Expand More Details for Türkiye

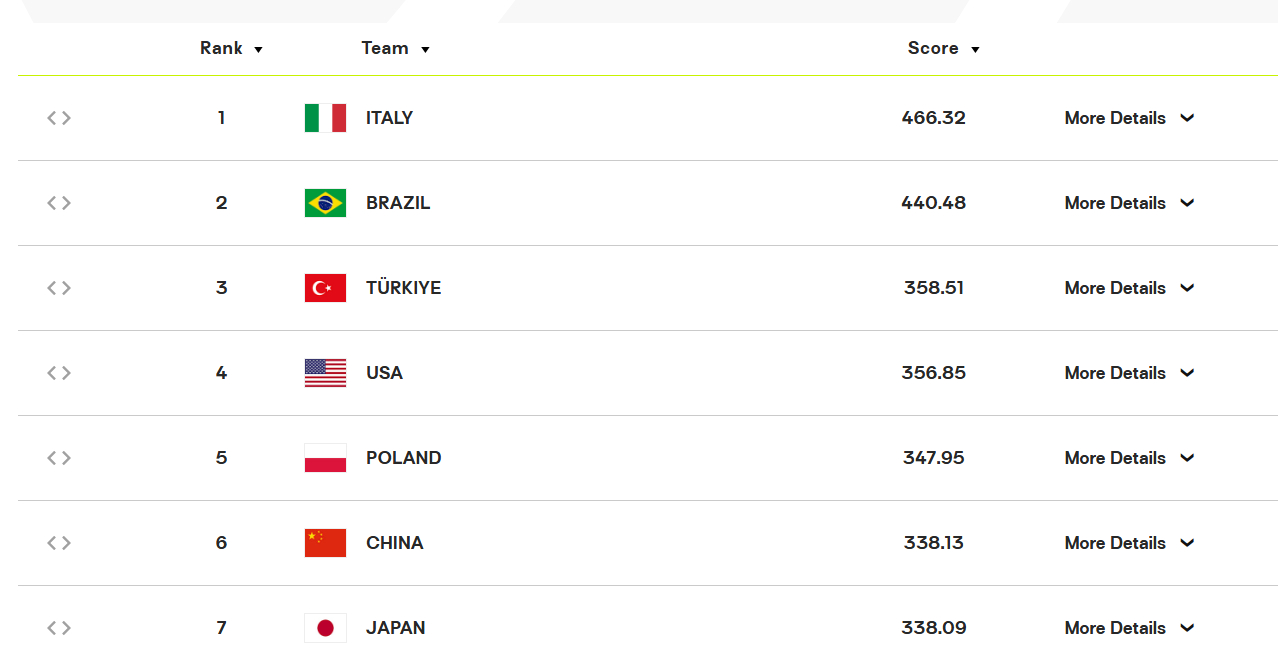[1129, 288]
